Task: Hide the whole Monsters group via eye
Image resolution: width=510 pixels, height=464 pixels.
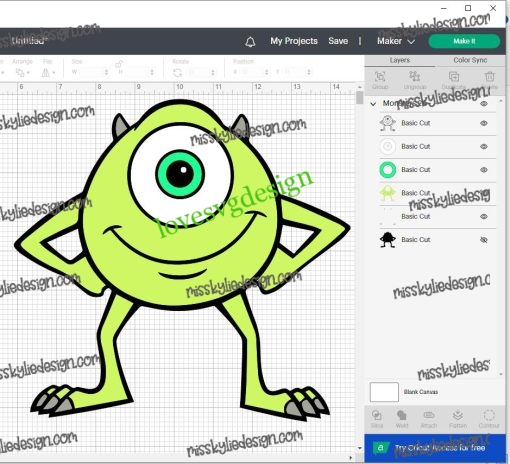Action: (484, 104)
